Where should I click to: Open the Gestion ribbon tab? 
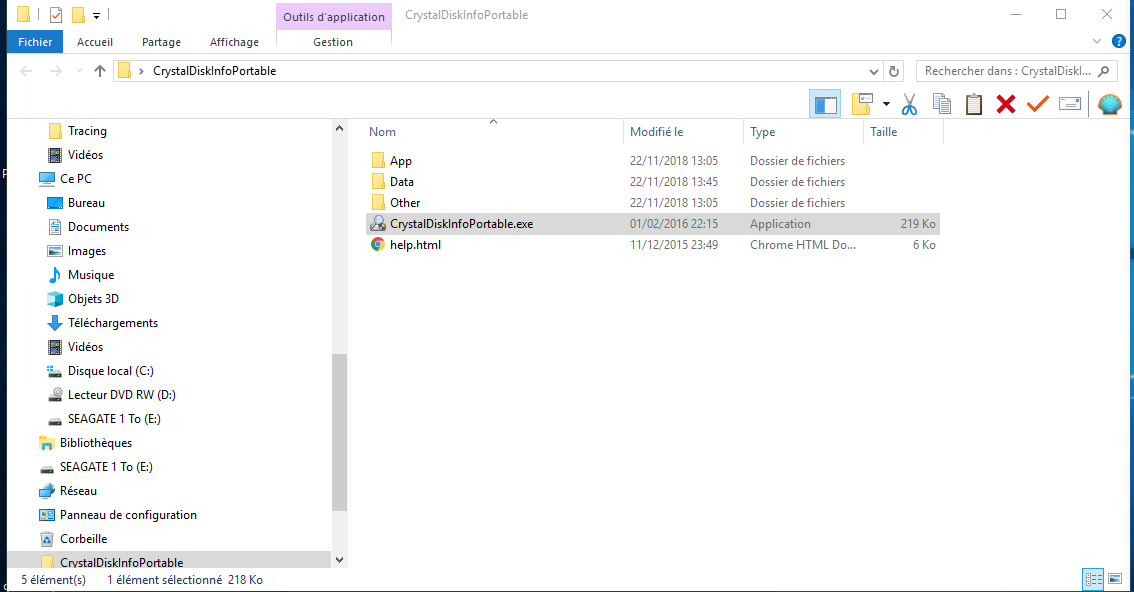[x=333, y=42]
